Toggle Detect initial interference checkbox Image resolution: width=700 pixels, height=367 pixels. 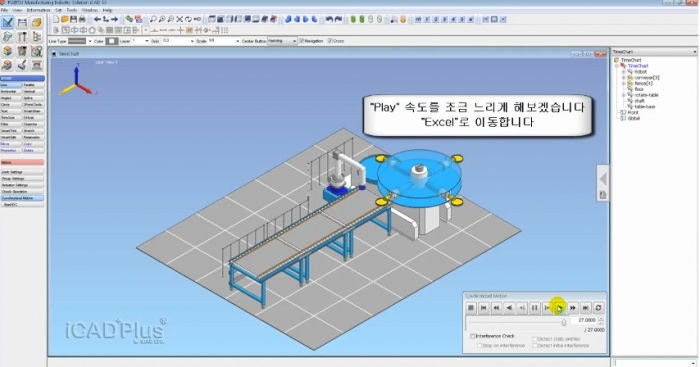[x=534, y=346]
